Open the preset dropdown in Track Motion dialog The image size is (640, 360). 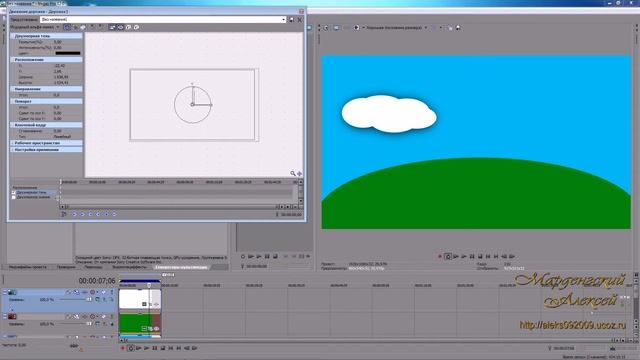pos(283,19)
